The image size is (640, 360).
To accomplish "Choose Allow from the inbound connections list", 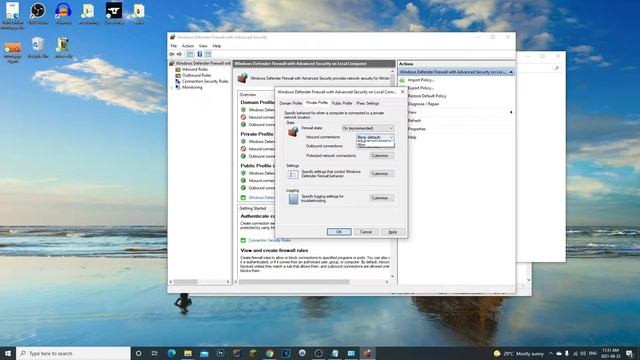I will [x=375, y=145].
